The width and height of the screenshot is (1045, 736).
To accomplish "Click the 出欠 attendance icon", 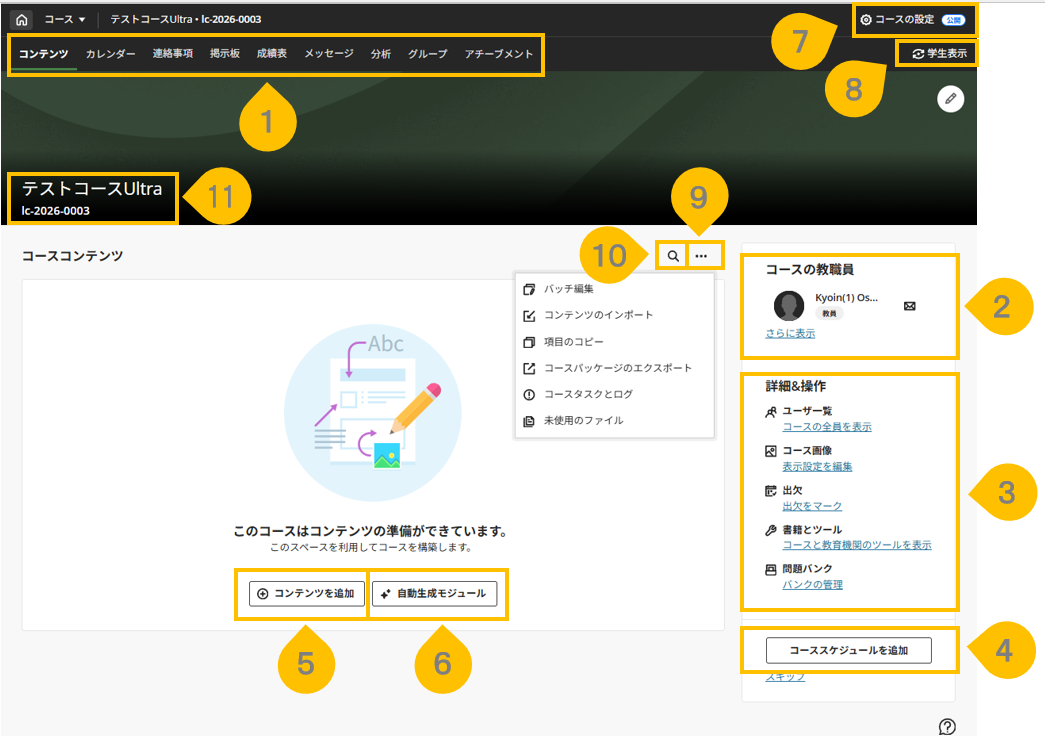I will [770, 491].
